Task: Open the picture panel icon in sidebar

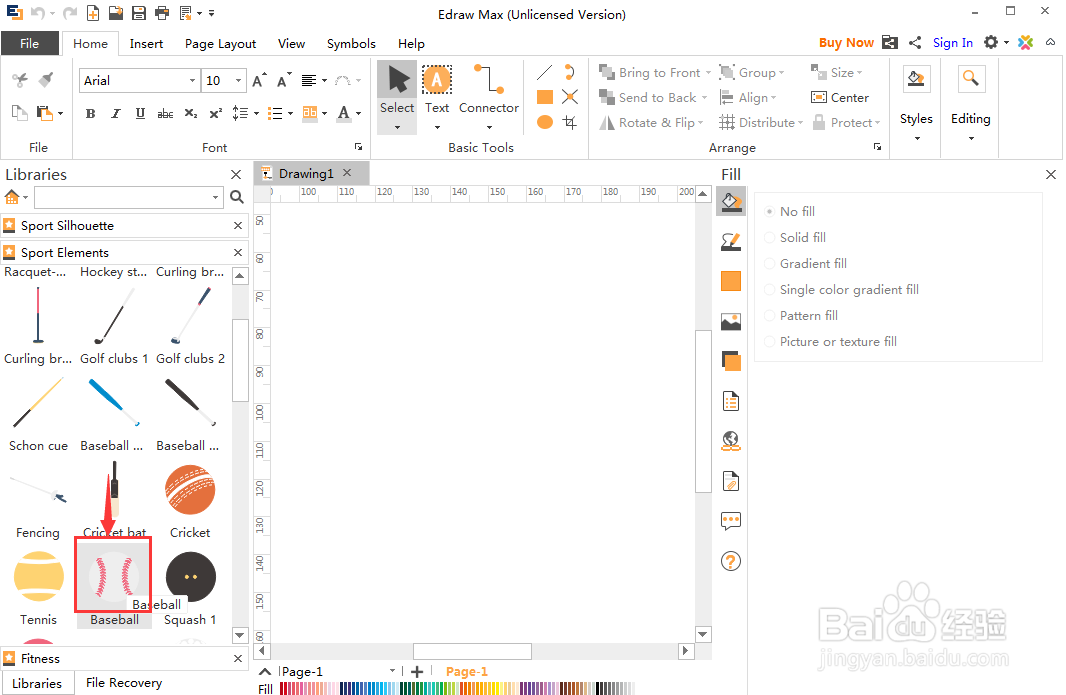Action: click(x=731, y=322)
